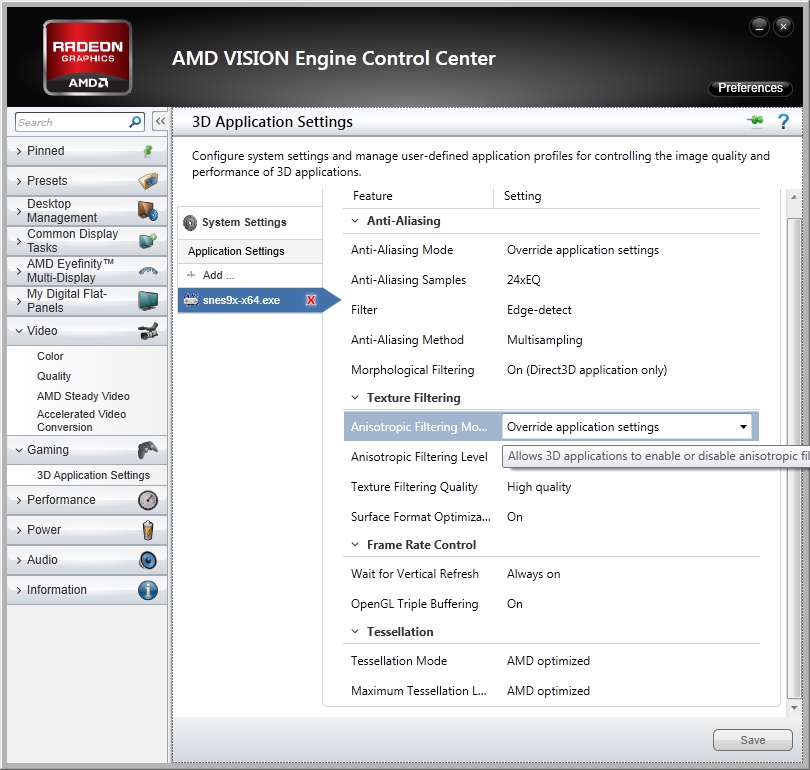
Task: Click the Audio speaker icon
Action: point(148,560)
